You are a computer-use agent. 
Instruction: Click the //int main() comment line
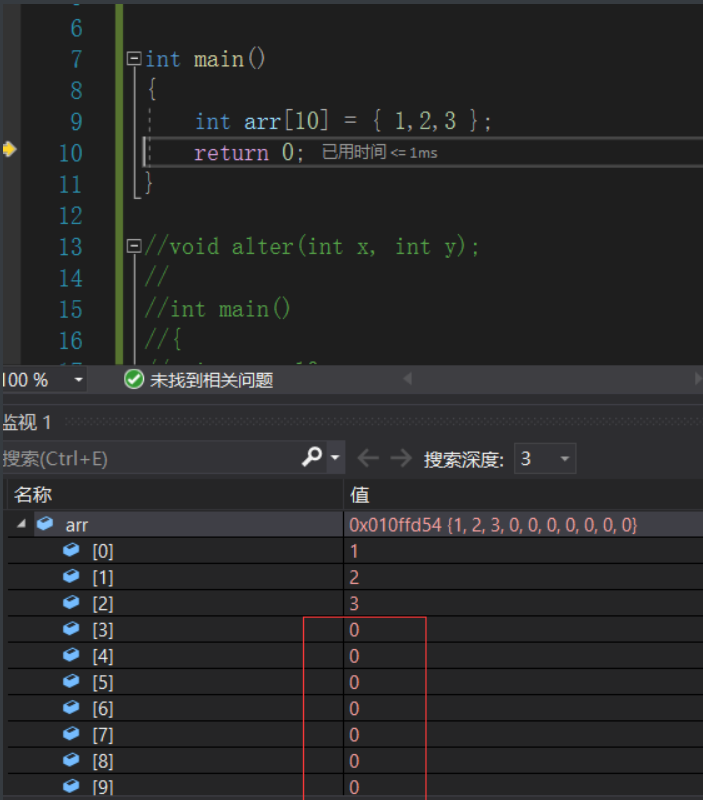(218, 309)
